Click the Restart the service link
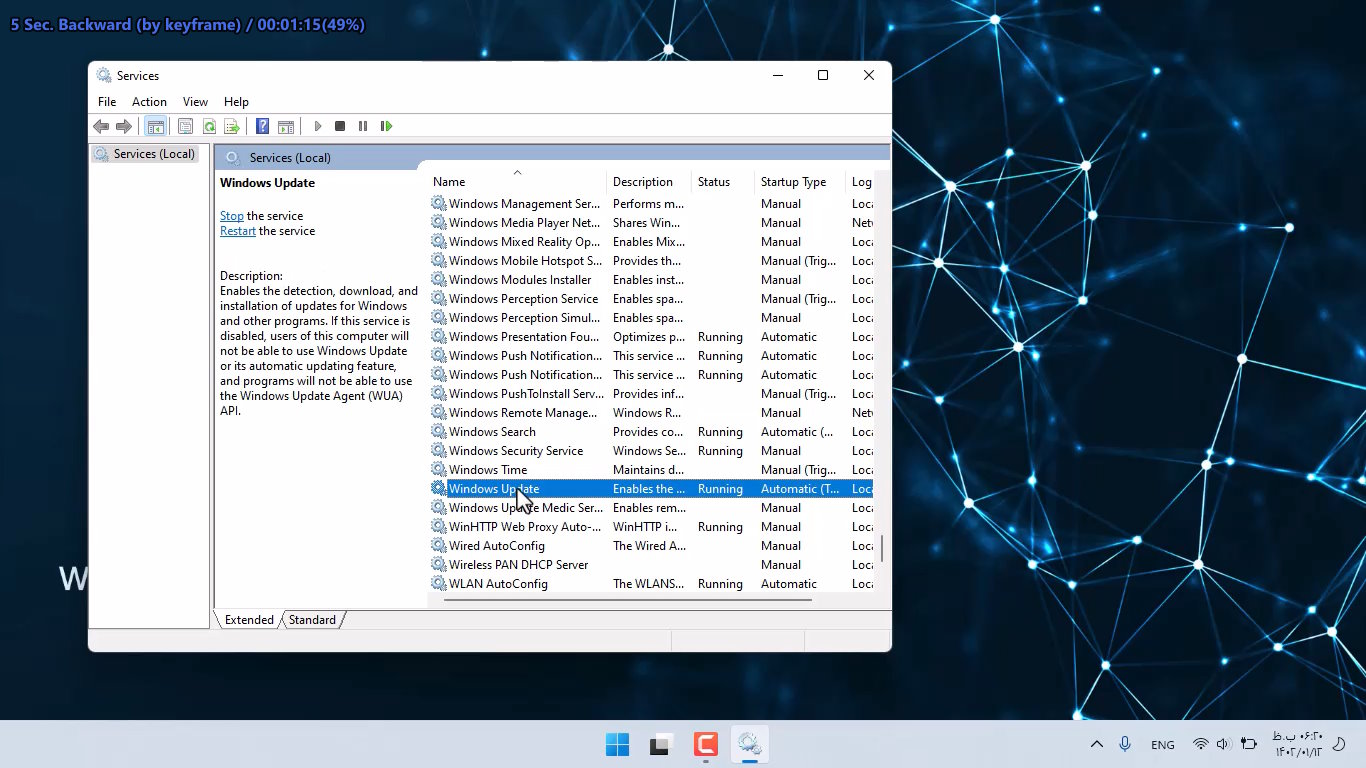This screenshot has width=1366, height=768. [x=238, y=231]
